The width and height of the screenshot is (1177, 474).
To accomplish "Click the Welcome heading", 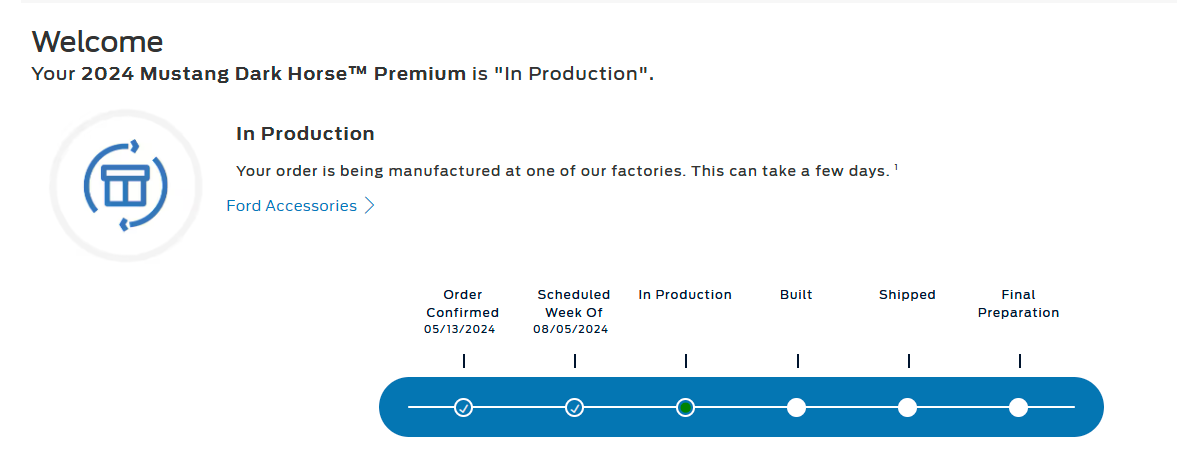I will pos(98,41).
